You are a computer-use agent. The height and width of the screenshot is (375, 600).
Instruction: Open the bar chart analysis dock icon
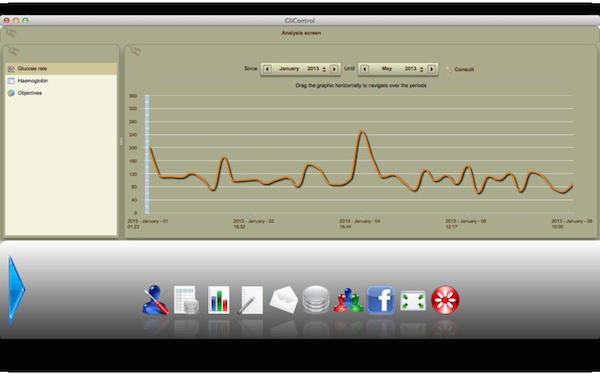(218, 300)
